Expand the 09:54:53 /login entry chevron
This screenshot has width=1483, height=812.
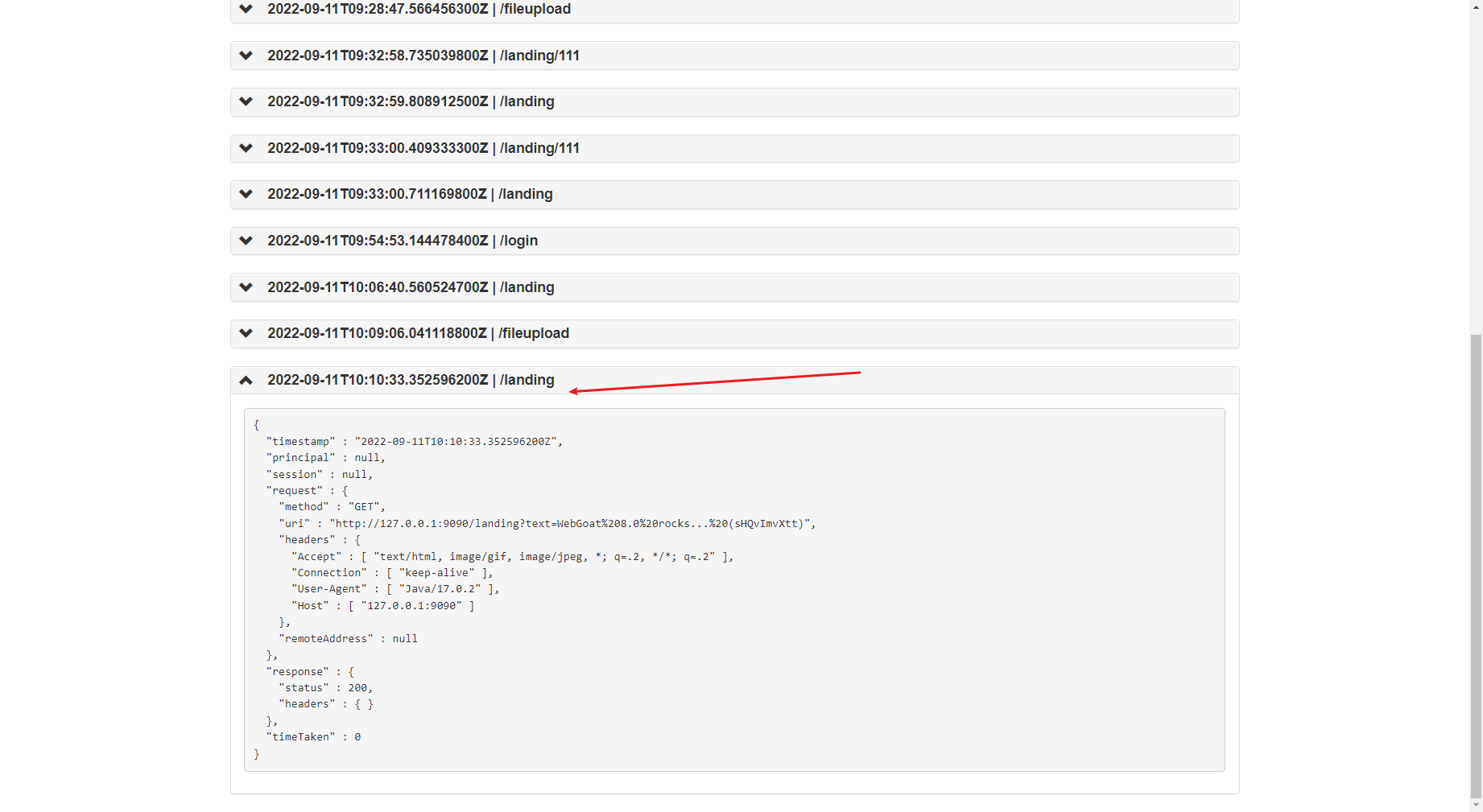(246, 241)
